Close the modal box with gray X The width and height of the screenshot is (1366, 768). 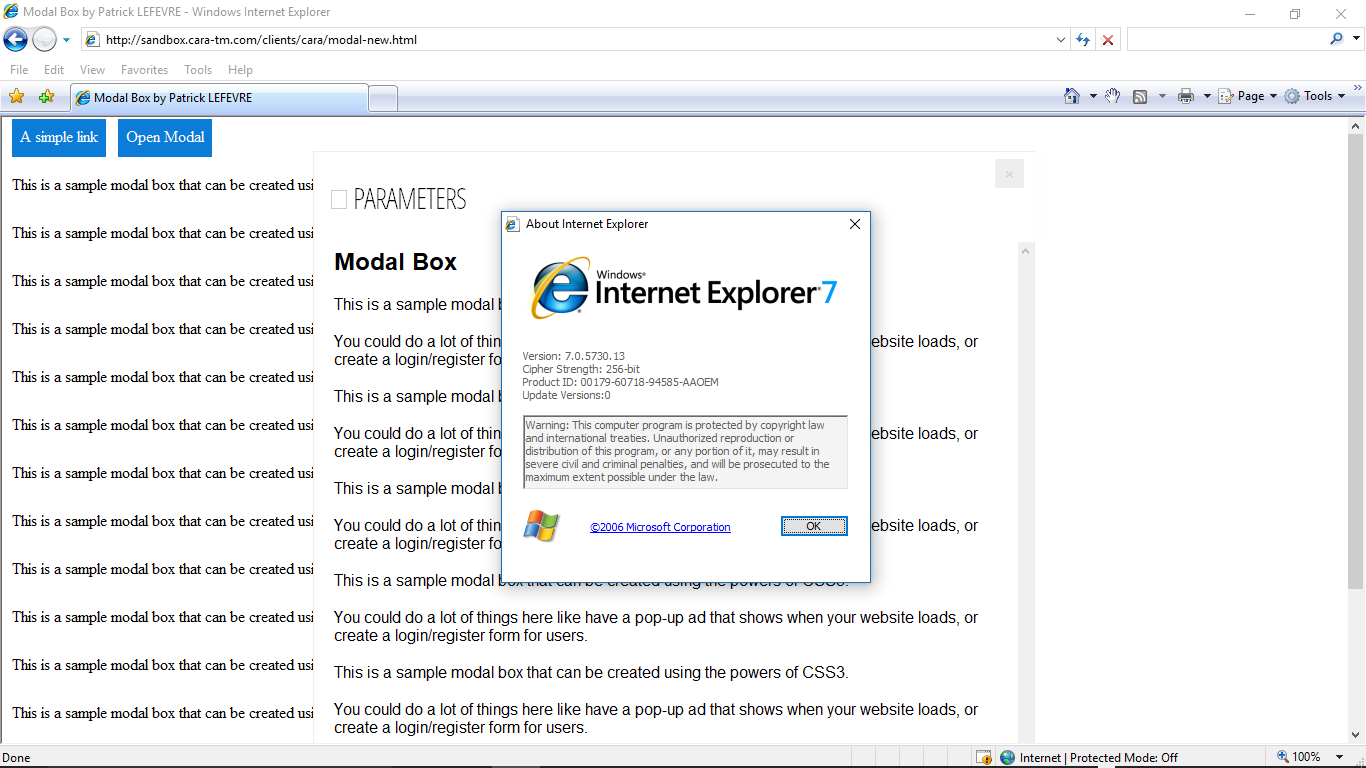tap(1009, 174)
